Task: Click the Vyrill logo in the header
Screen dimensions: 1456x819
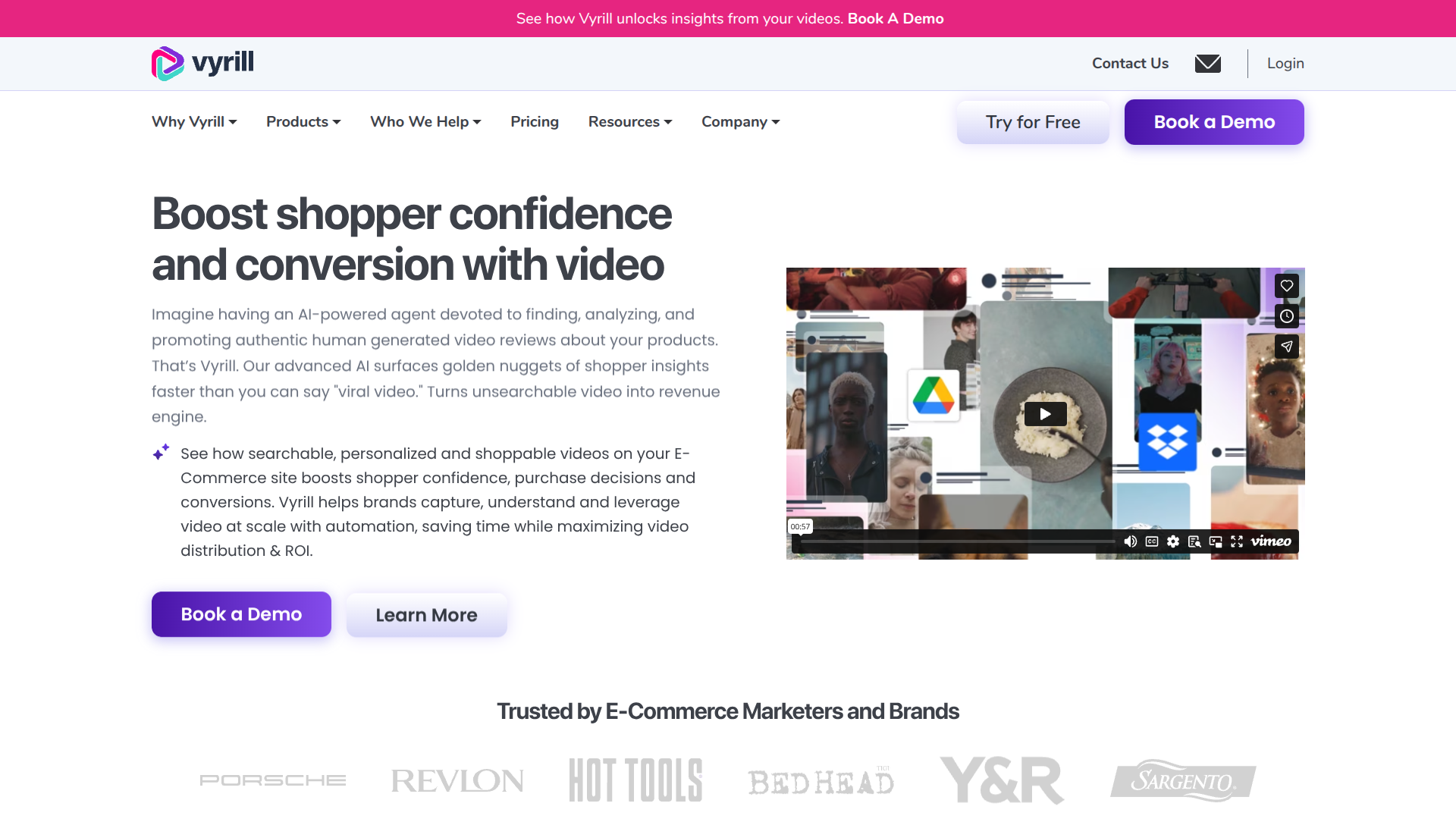Action: (202, 63)
